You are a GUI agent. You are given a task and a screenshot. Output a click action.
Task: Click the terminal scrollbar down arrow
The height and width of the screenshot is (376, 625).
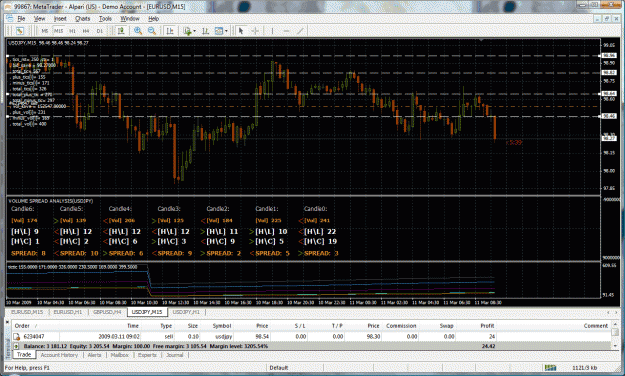pyautogui.click(x=615, y=346)
